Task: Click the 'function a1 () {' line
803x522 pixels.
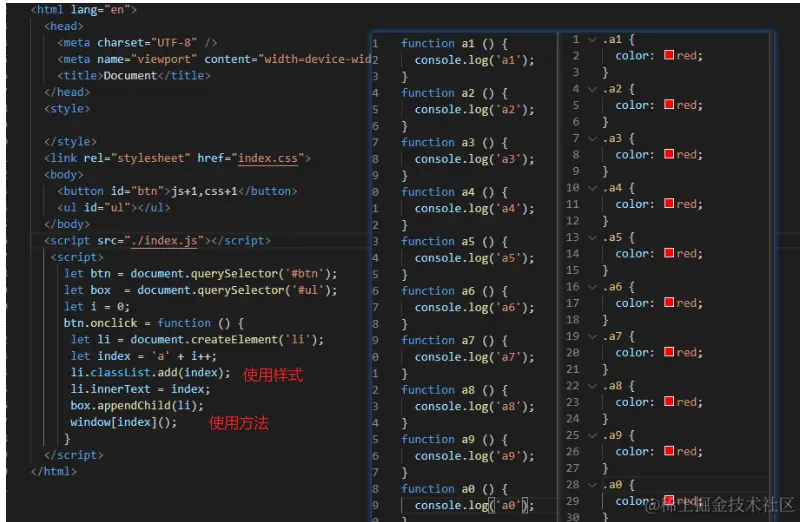Action: coord(454,44)
